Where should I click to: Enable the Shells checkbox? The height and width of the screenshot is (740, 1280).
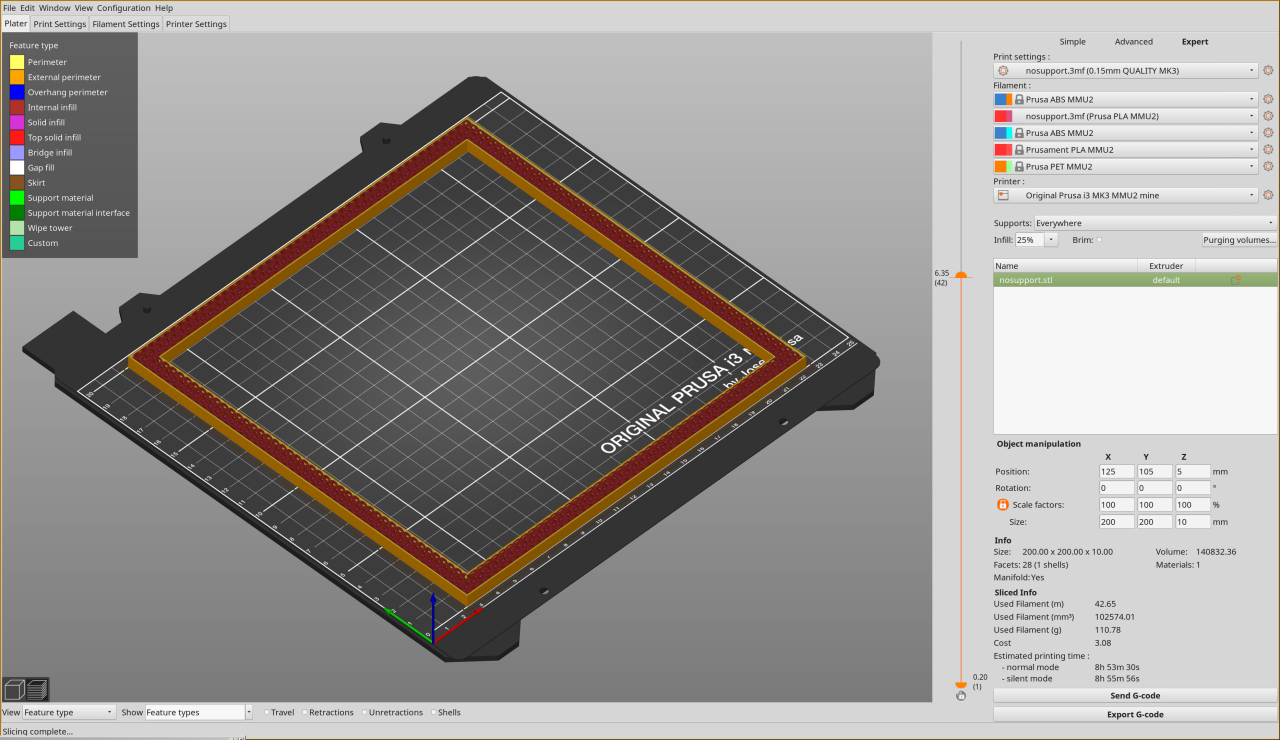[433, 713]
